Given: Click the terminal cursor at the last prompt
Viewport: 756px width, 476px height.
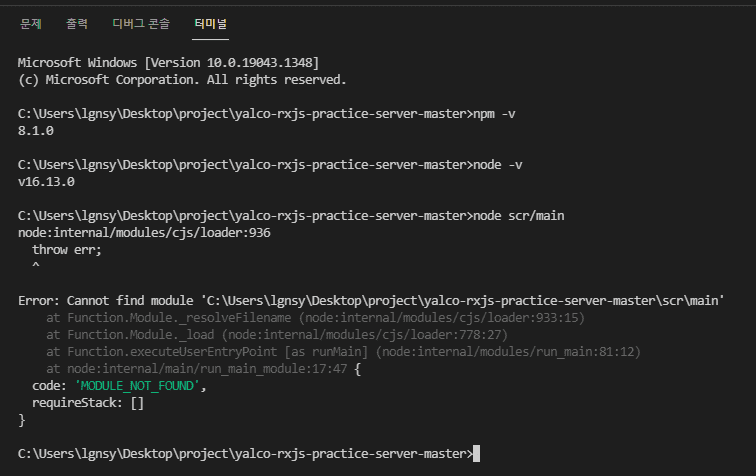Looking at the screenshot, I should point(476,453).
